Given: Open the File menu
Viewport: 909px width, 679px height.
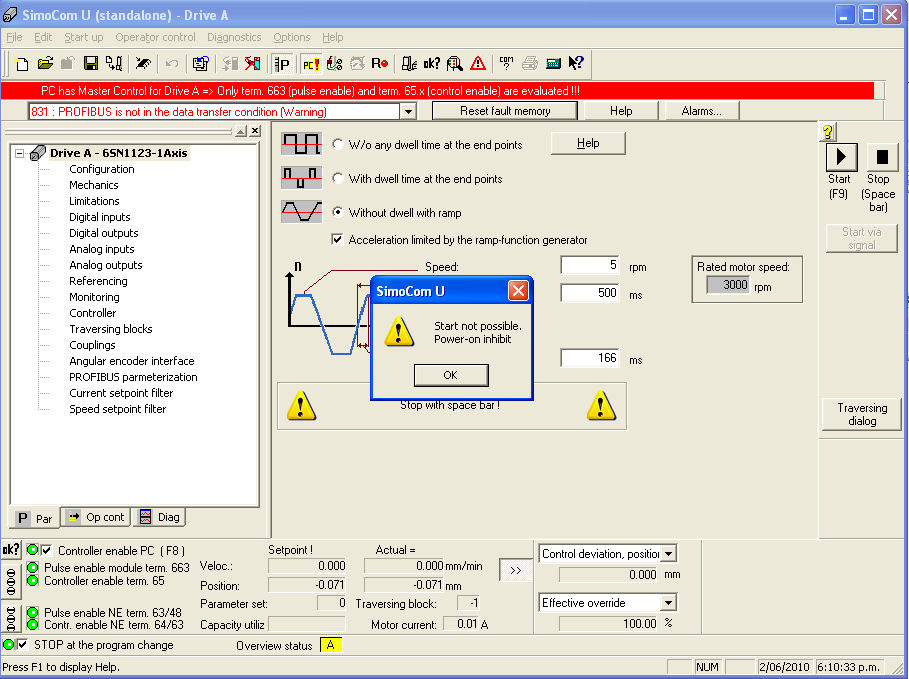Looking at the screenshot, I should [14, 37].
